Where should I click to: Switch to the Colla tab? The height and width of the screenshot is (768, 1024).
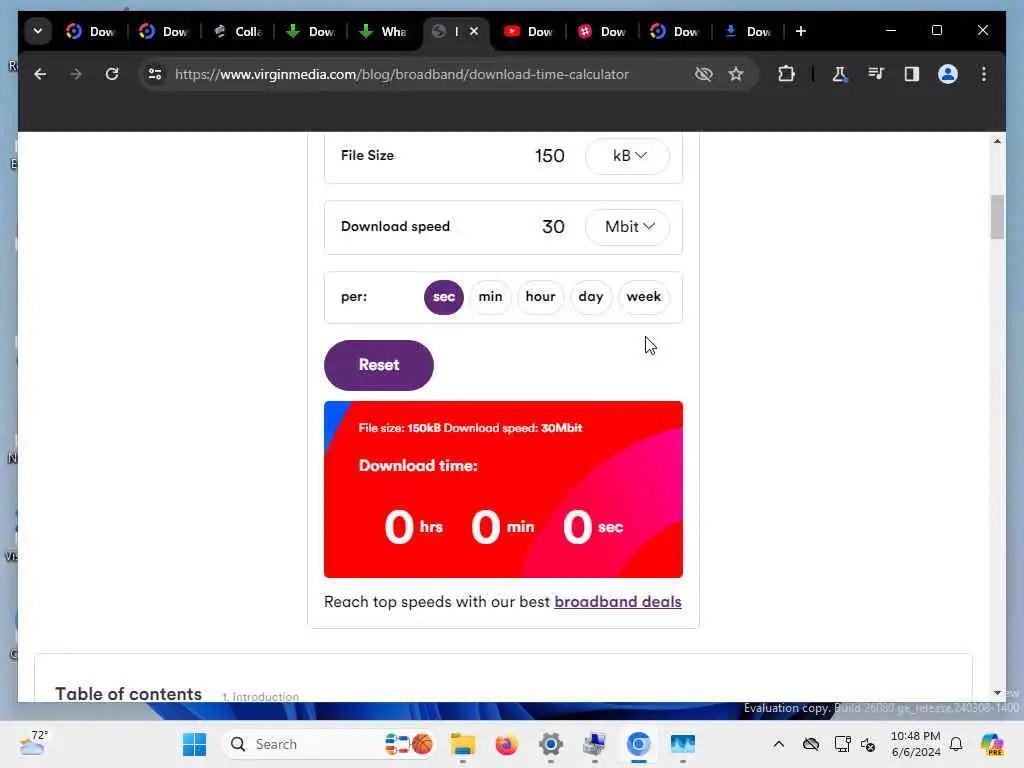tap(238, 31)
